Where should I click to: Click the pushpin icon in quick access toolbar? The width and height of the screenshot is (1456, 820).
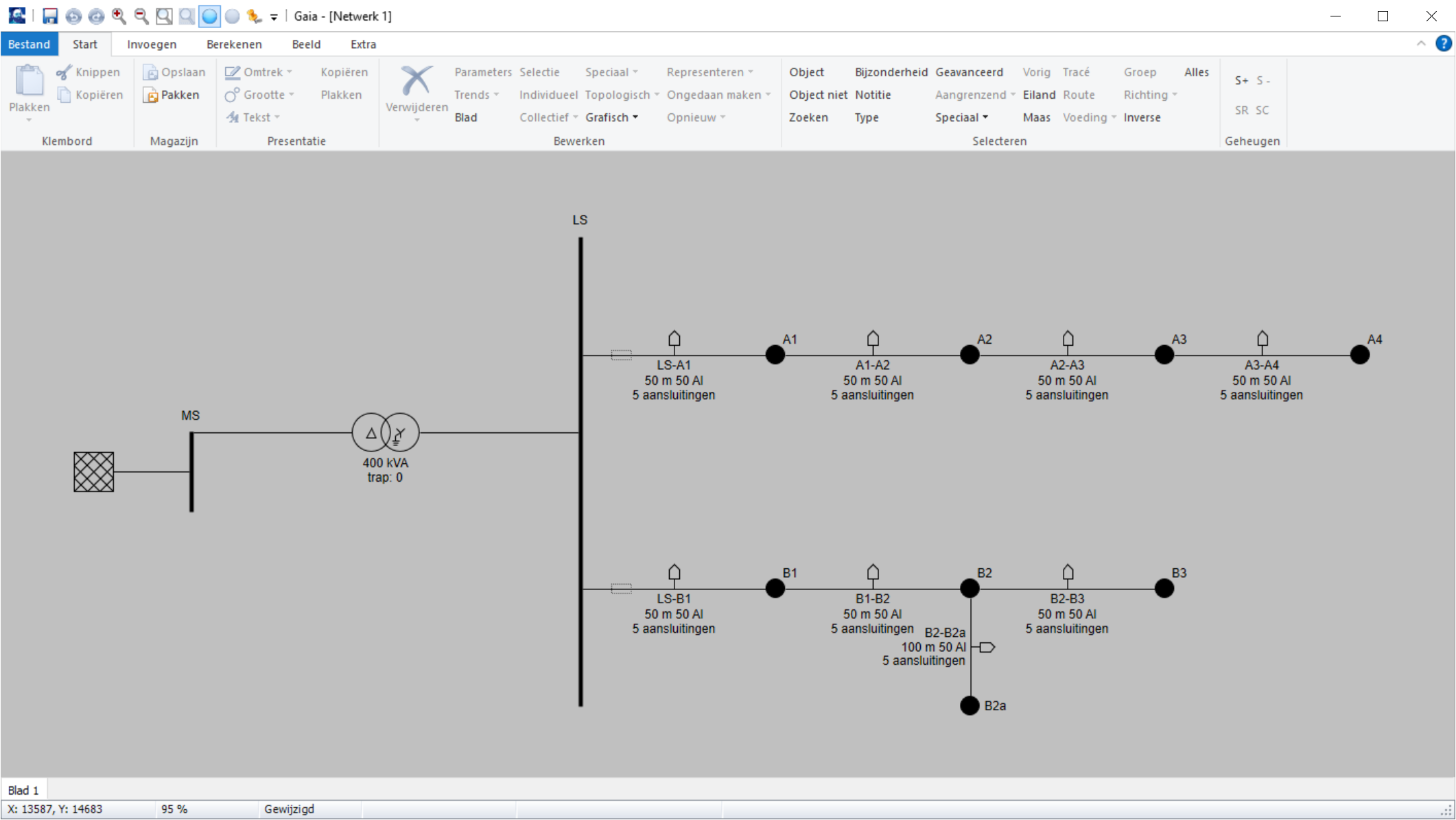(x=254, y=16)
